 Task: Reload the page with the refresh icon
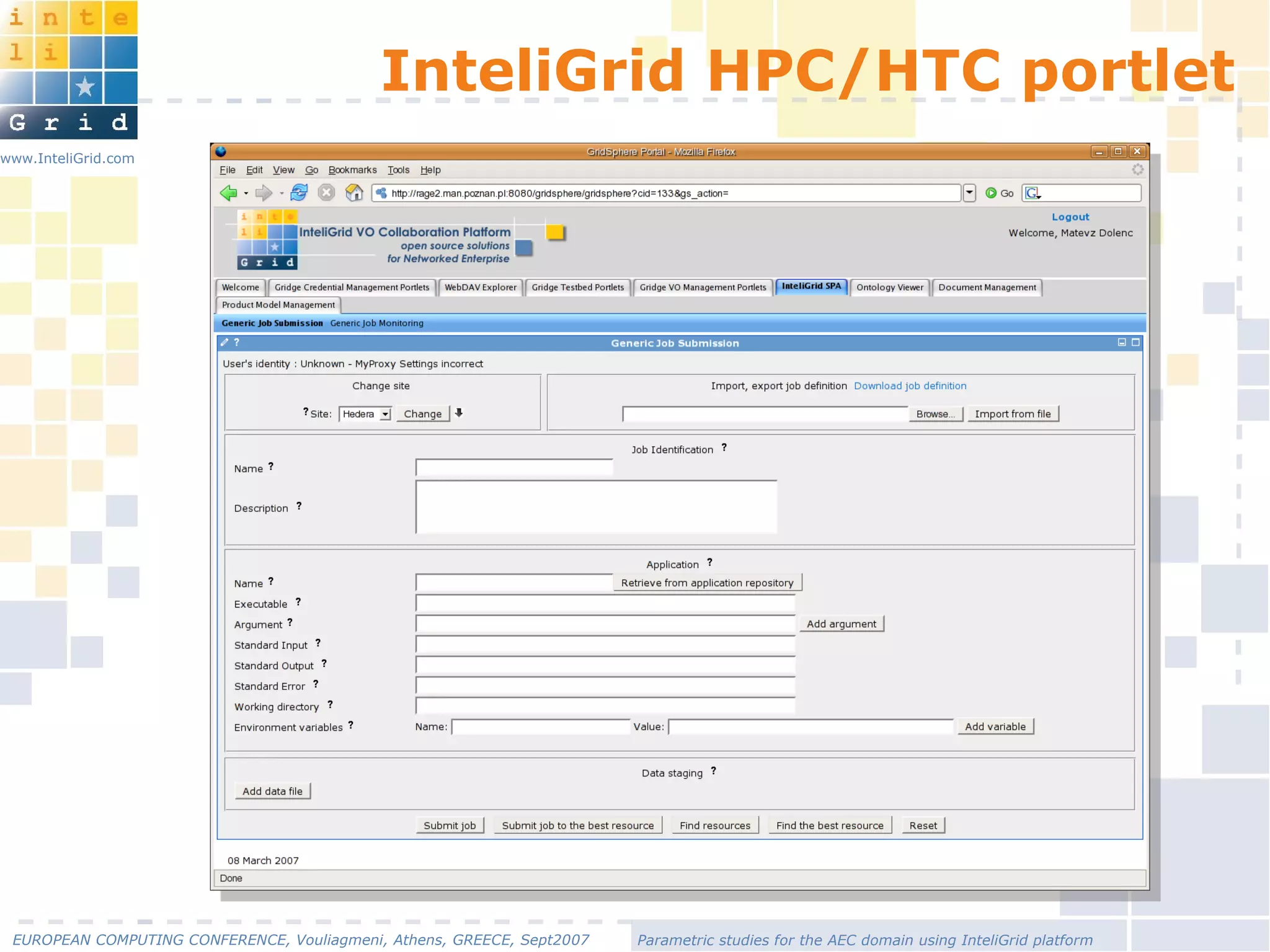tap(299, 193)
